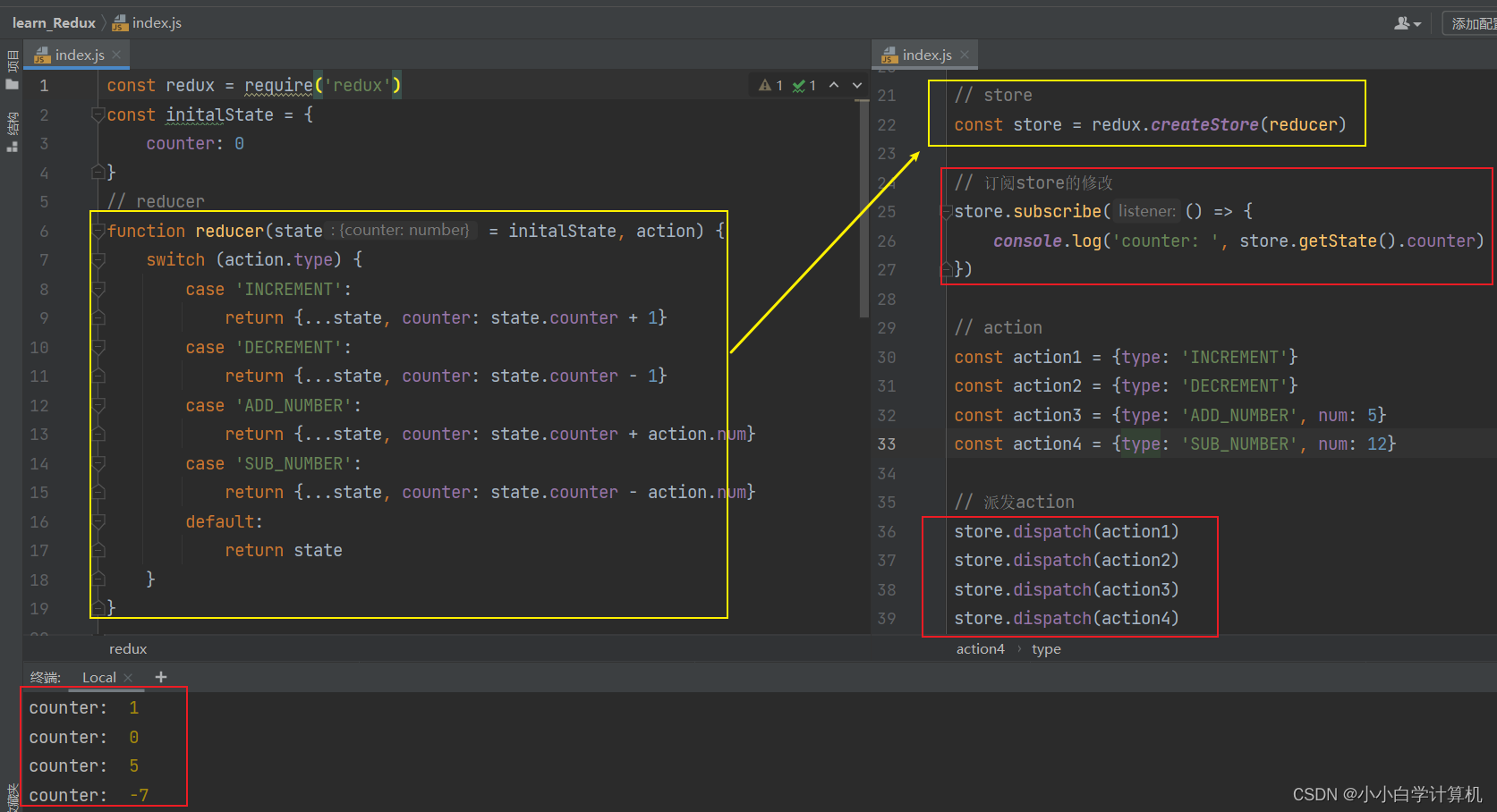Click learn_Redux in the navigation breadcrumb
Screen dimensions: 1497x812
click(54, 23)
